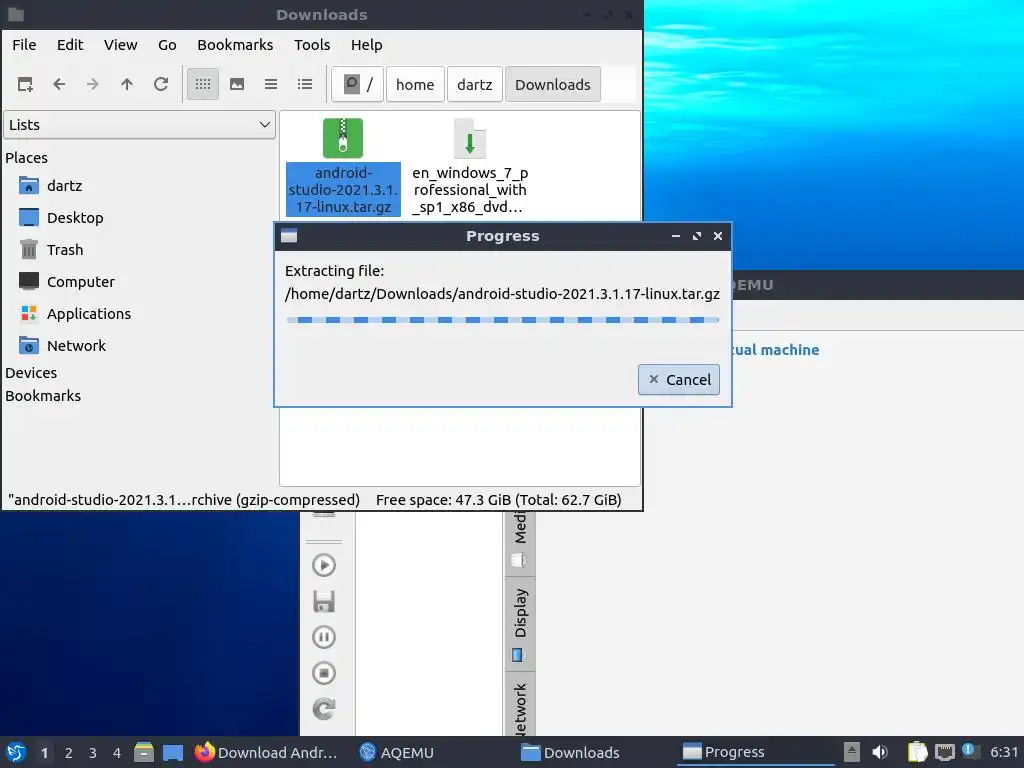Click the Devices section header
This screenshot has height=768, width=1024.
pyautogui.click(x=31, y=373)
